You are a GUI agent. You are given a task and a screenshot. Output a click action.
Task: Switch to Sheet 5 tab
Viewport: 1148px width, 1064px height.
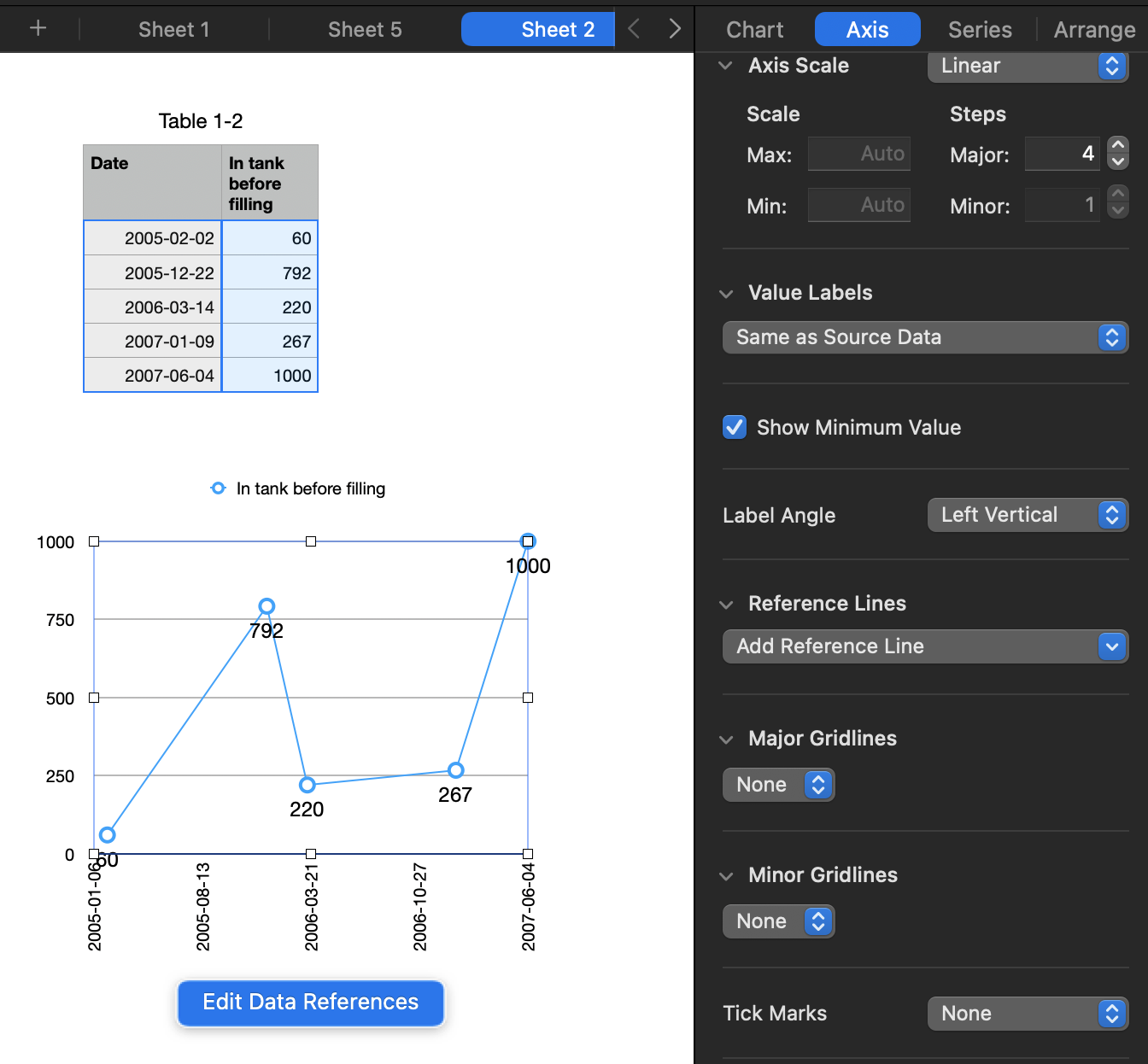pos(365,30)
